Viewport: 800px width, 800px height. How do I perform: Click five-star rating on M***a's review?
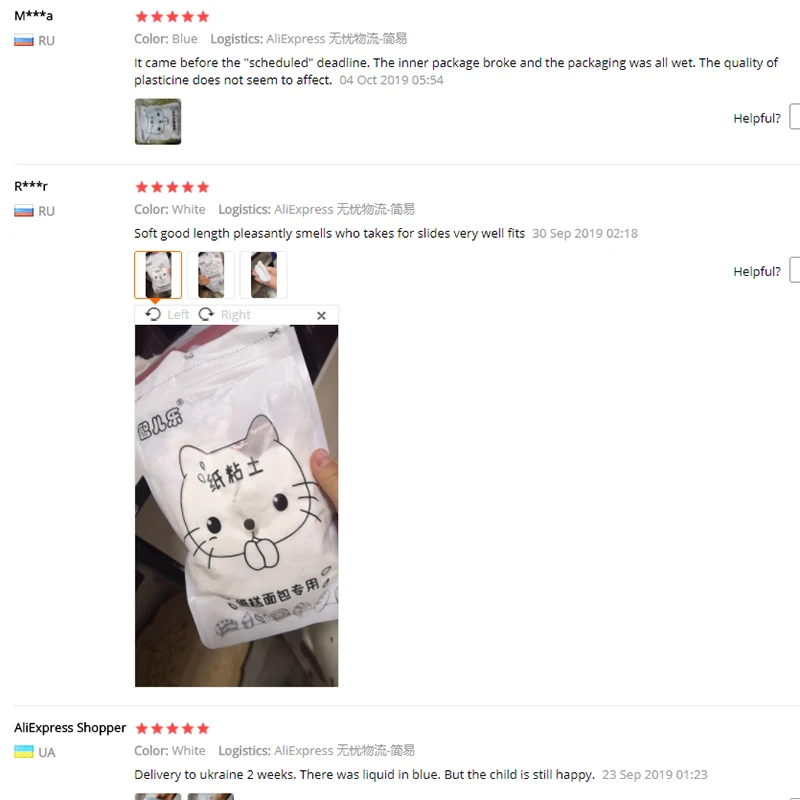point(172,17)
